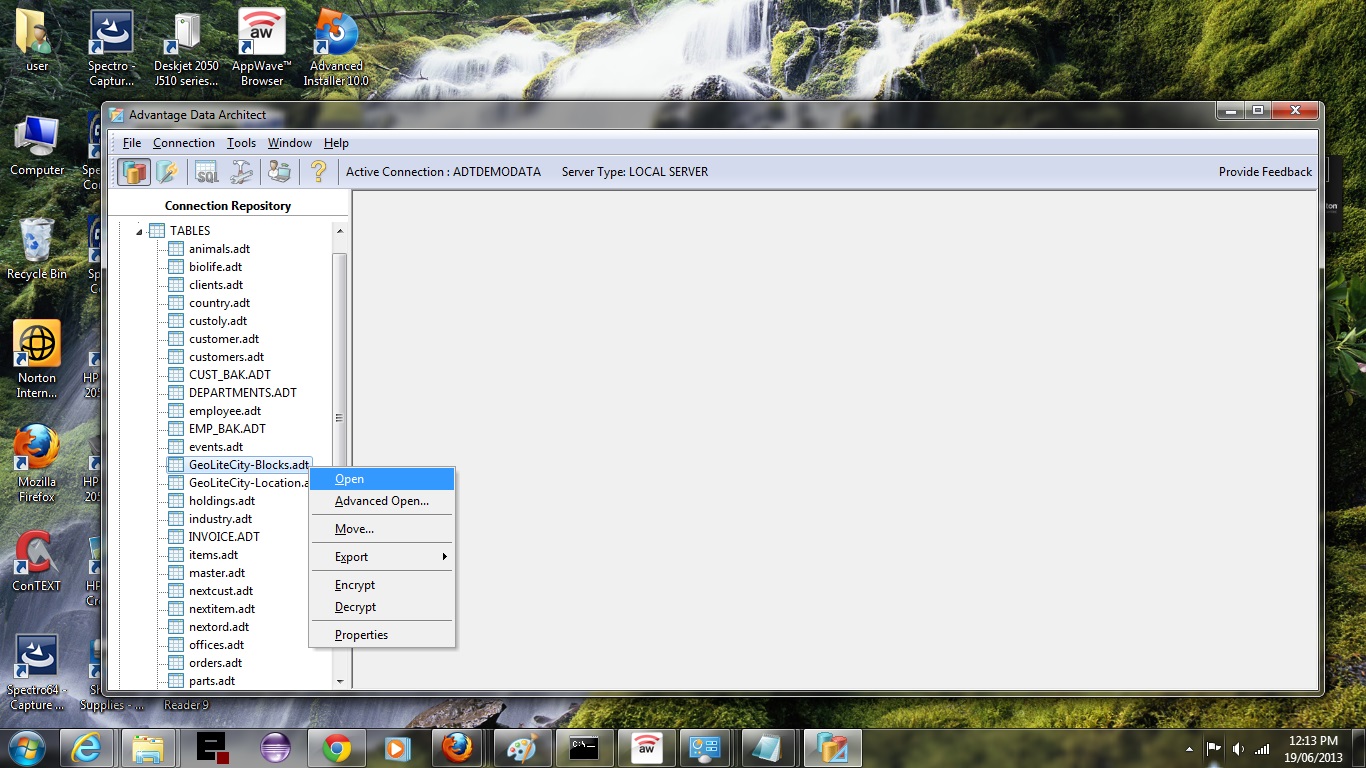The width and height of the screenshot is (1366, 768).
Task: Click the Provide Feedback link
Action: pos(1265,172)
